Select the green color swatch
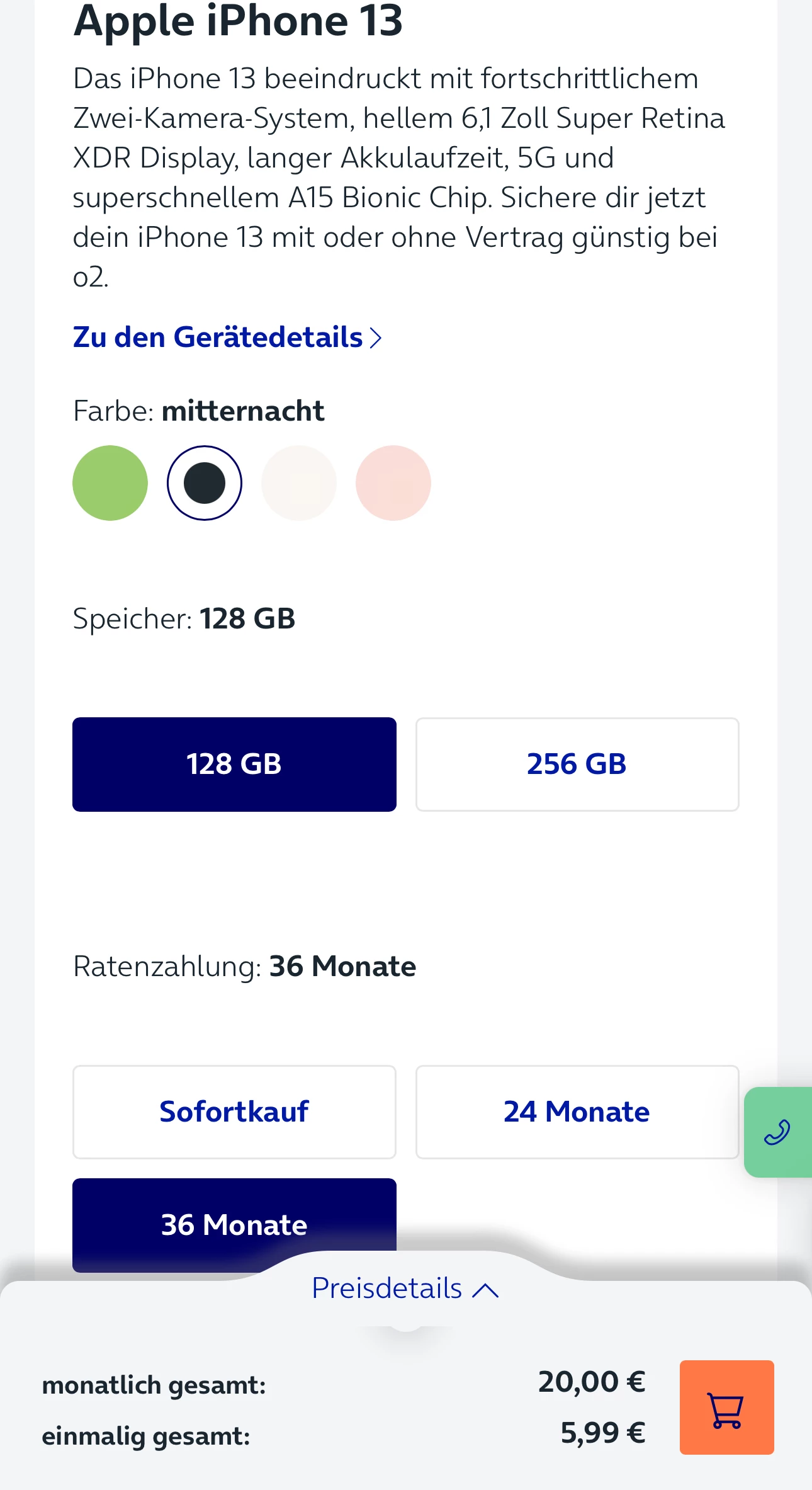 (x=110, y=483)
